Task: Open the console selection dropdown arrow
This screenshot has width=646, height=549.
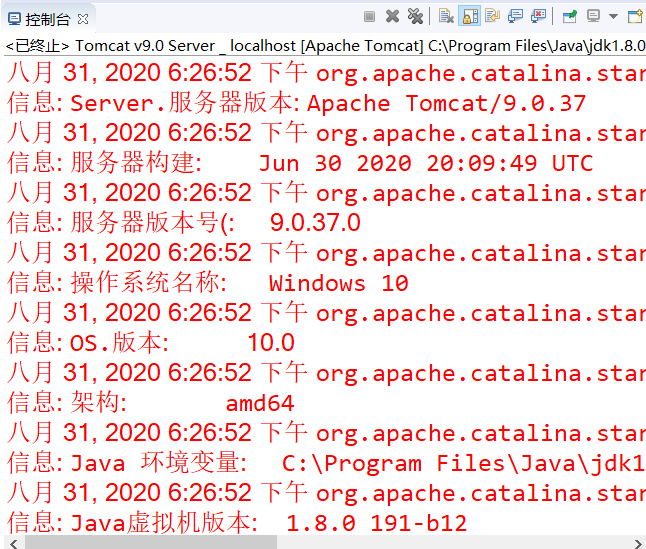Action: (x=613, y=16)
